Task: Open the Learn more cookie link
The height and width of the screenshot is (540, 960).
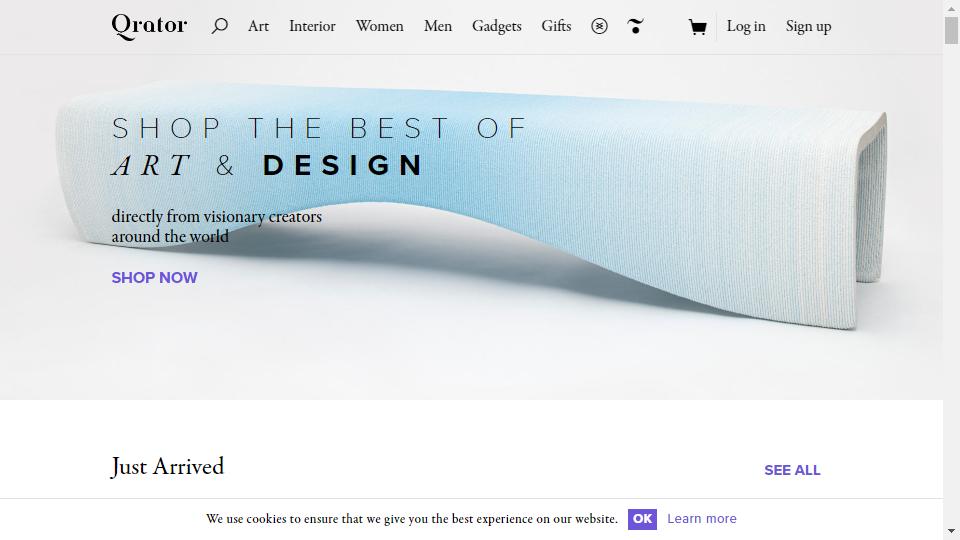Action: pyautogui.click(x=702, y=519)
